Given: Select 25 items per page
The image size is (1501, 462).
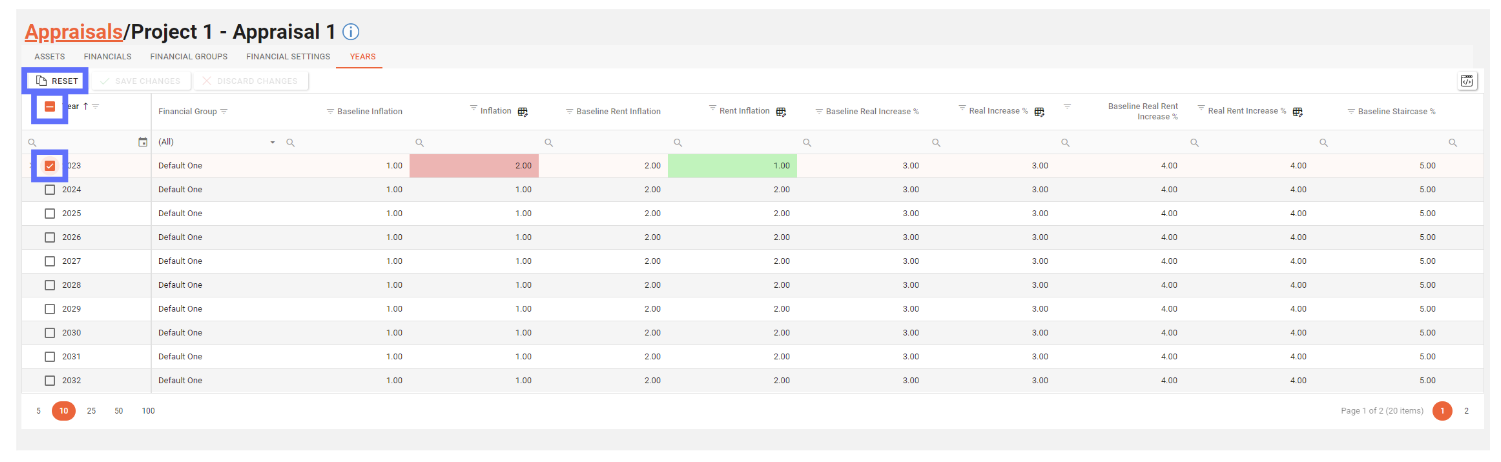Looking at the screenshot, I should point(91,411).
